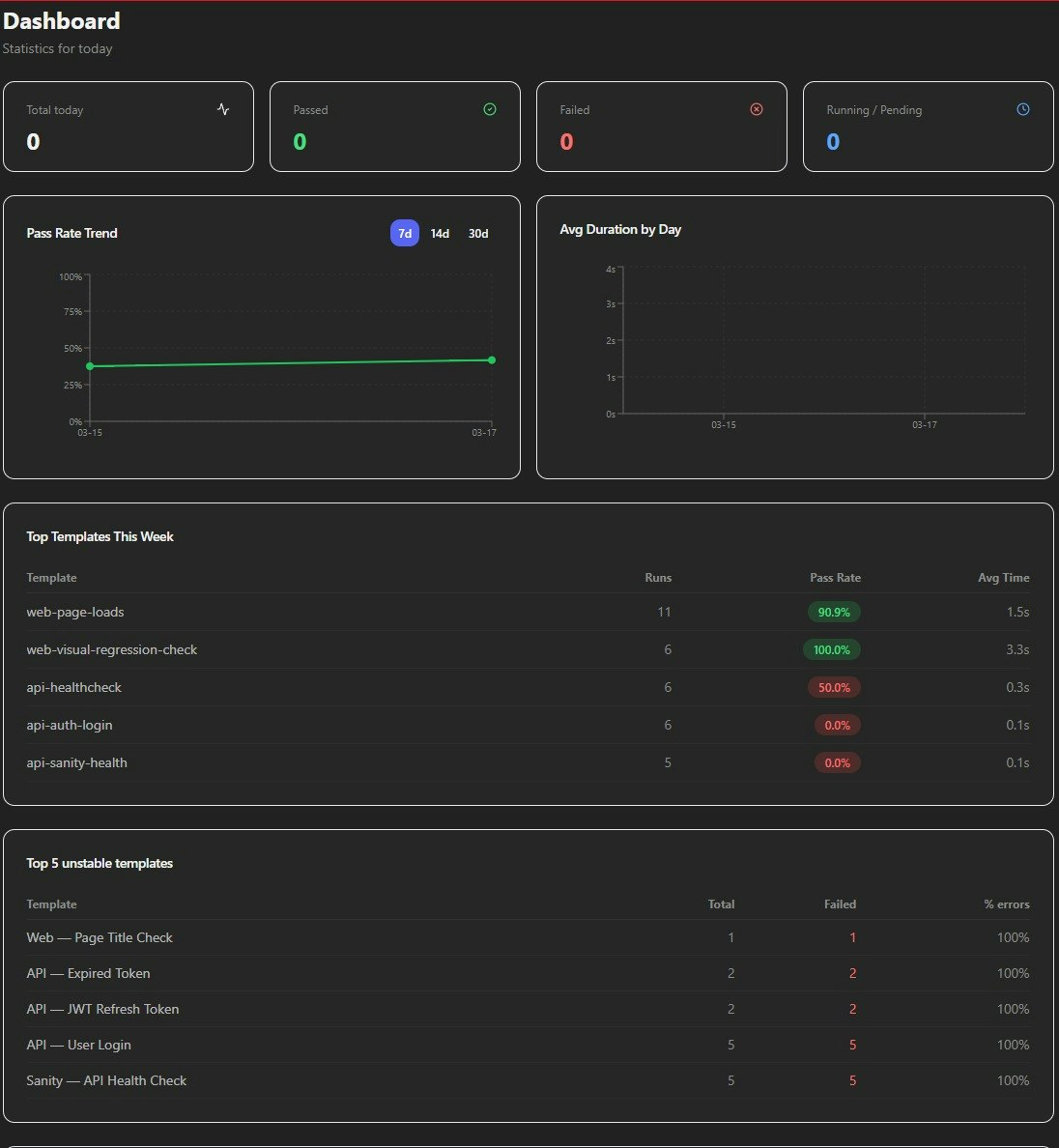Switch Pass Rate Trend to 30d
The image size is (1059, 1148).
coord(478,233)
